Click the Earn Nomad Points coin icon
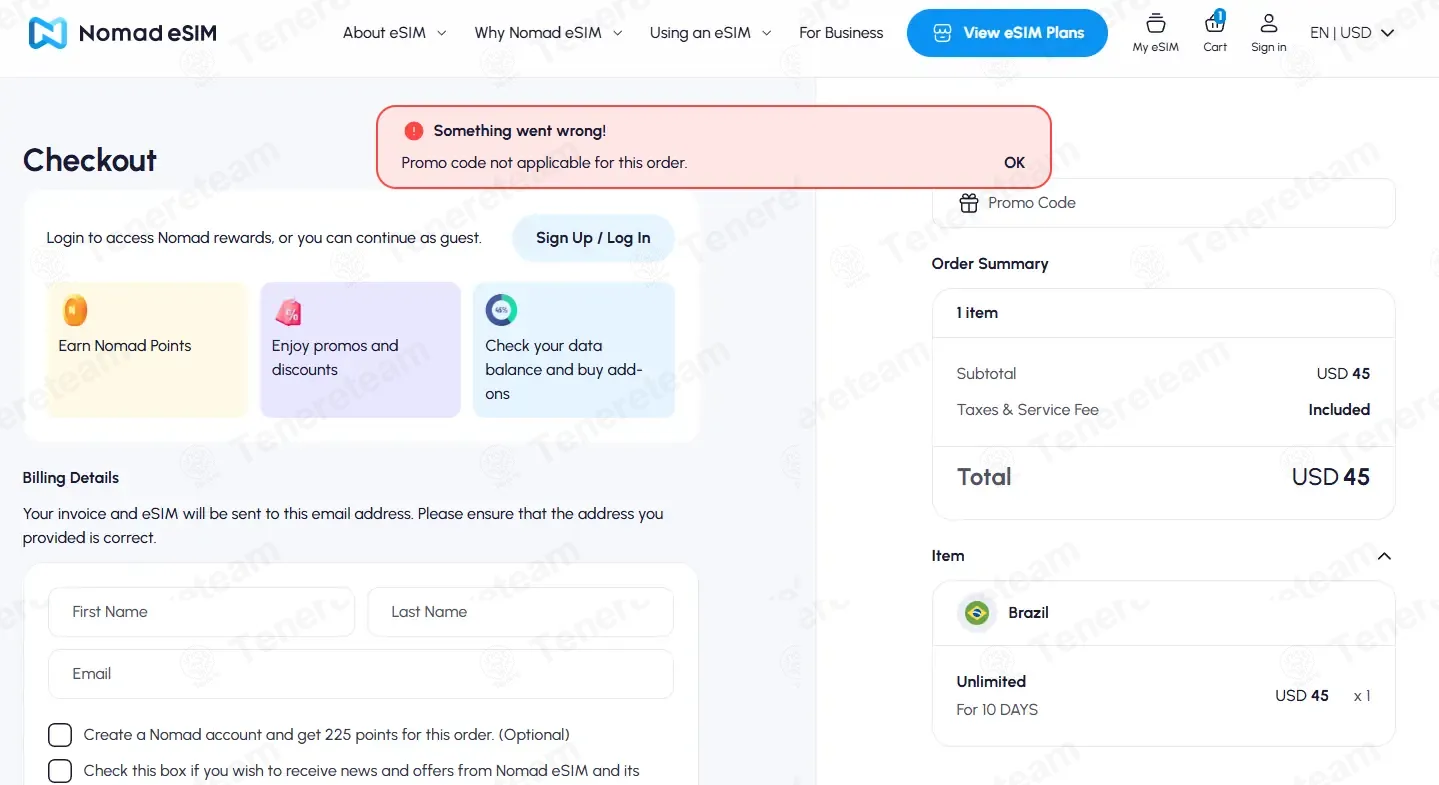Image resolution: width=1439 pixels, height=785 pixels. point(75,310)
